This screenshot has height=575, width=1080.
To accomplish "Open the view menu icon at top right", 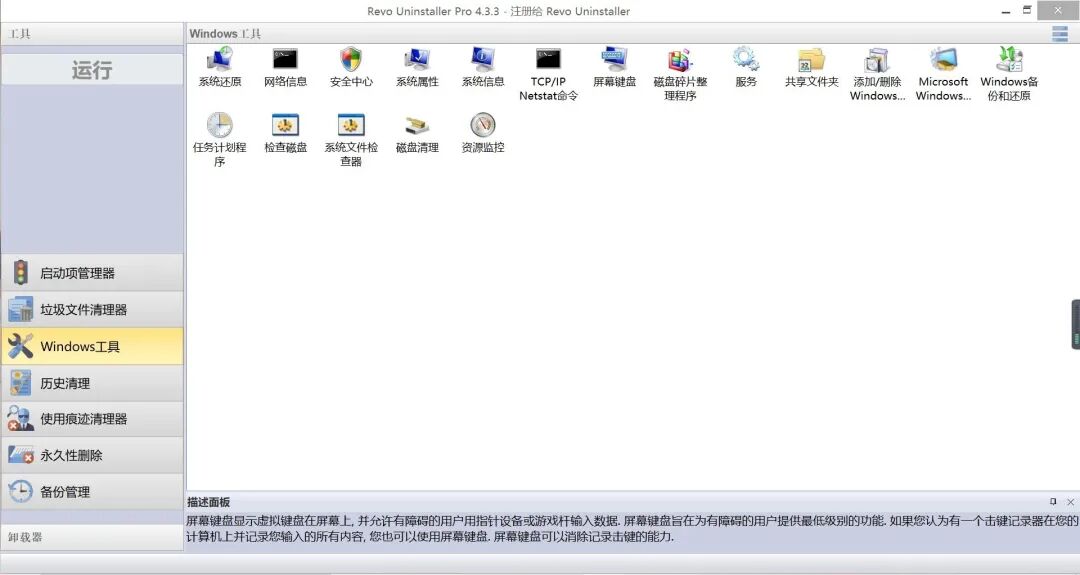I will (x=1060, y=34).
